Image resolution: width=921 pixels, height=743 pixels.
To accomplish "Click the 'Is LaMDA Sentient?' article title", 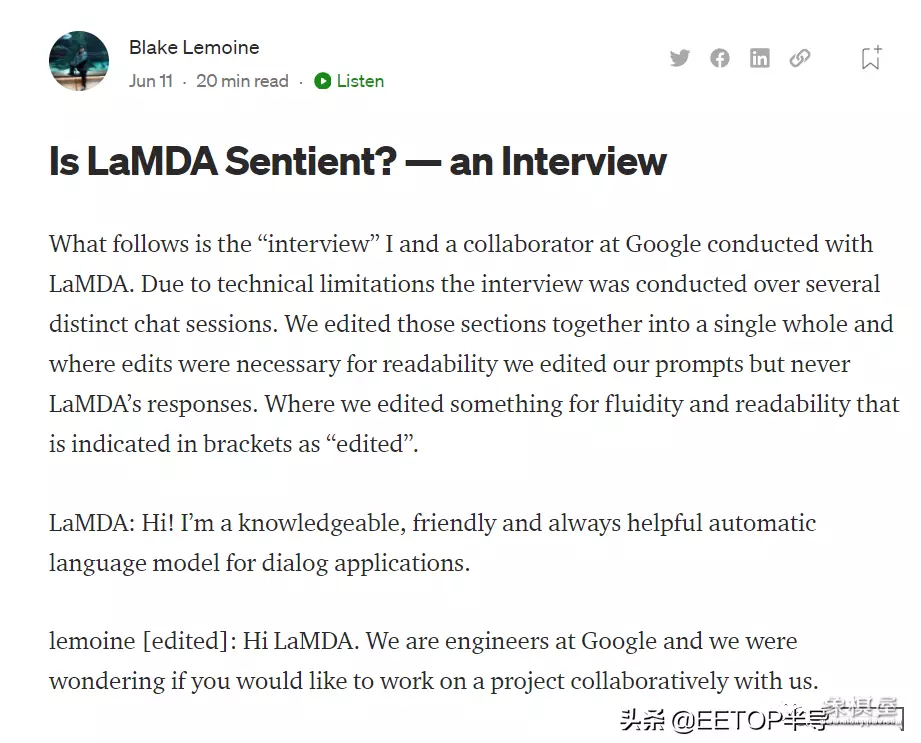I will (x=357, y=161).
